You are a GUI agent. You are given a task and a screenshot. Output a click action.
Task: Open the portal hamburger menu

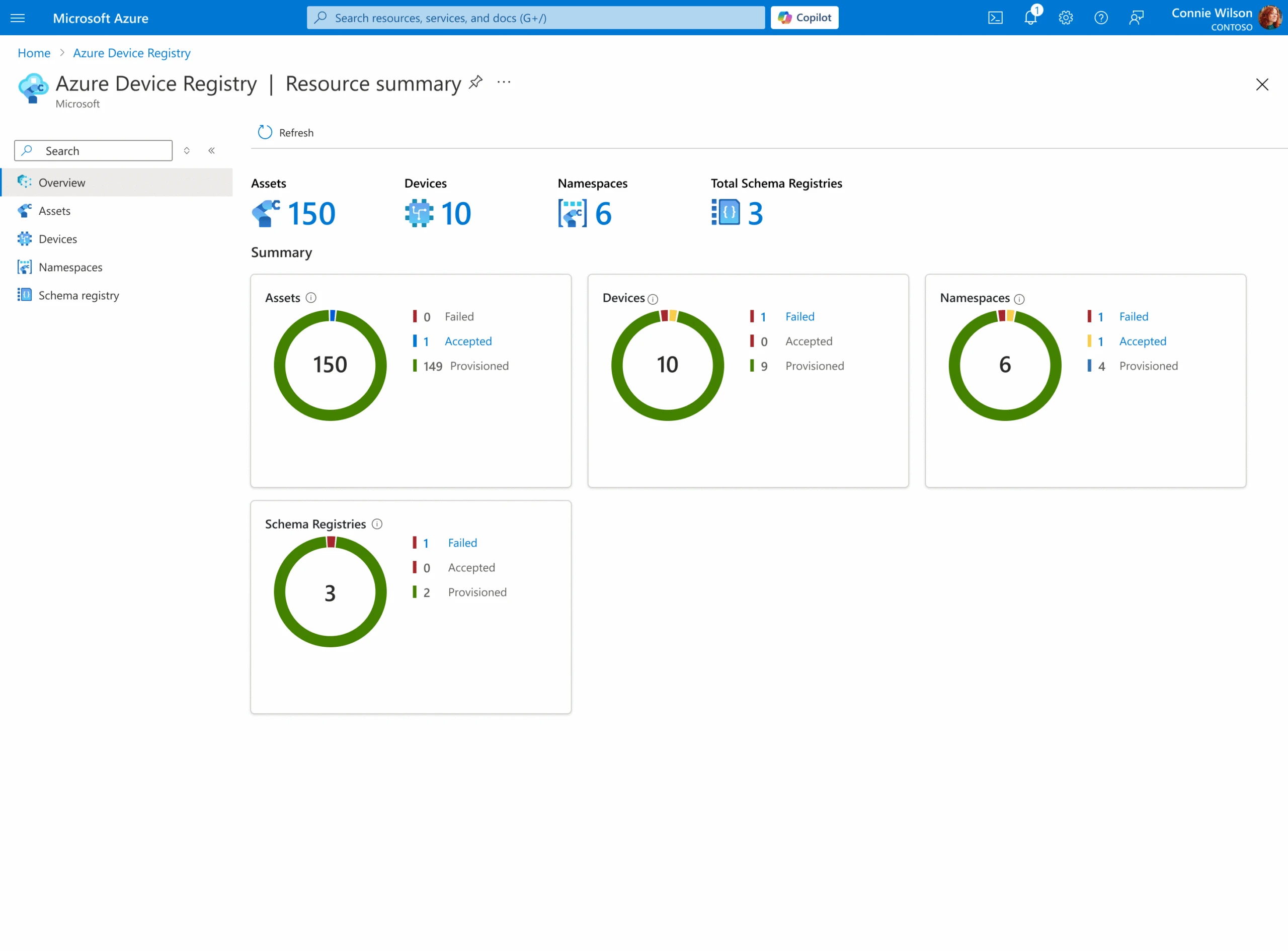(18, 17)
